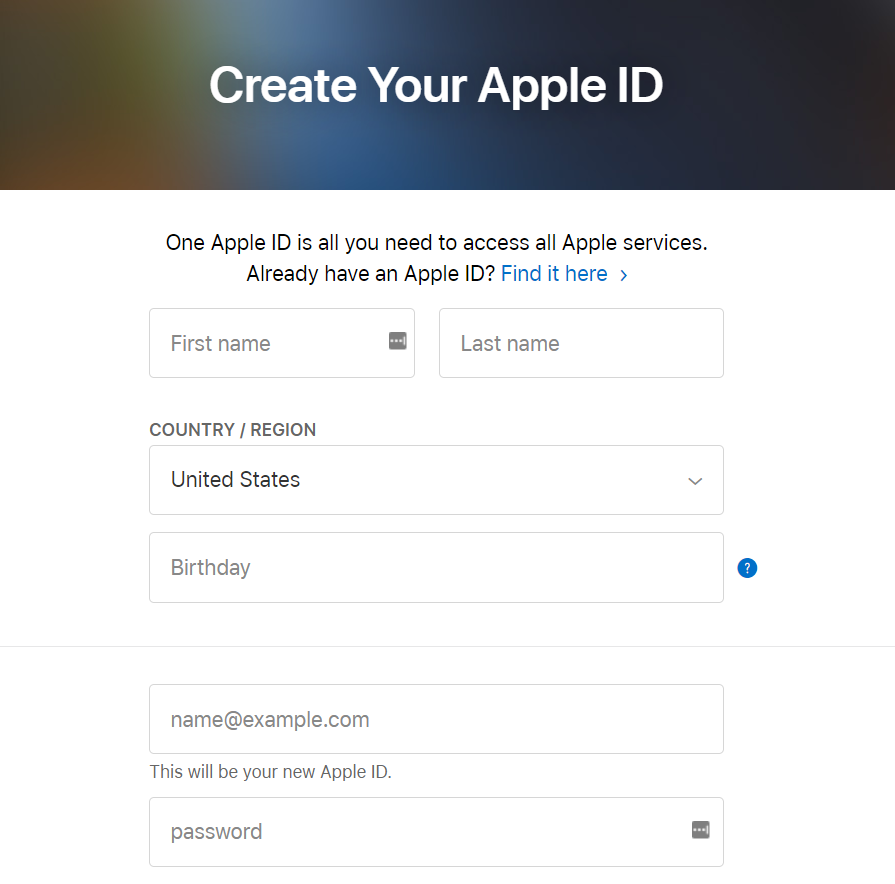Focus the Last name field

tap(581, 343)
